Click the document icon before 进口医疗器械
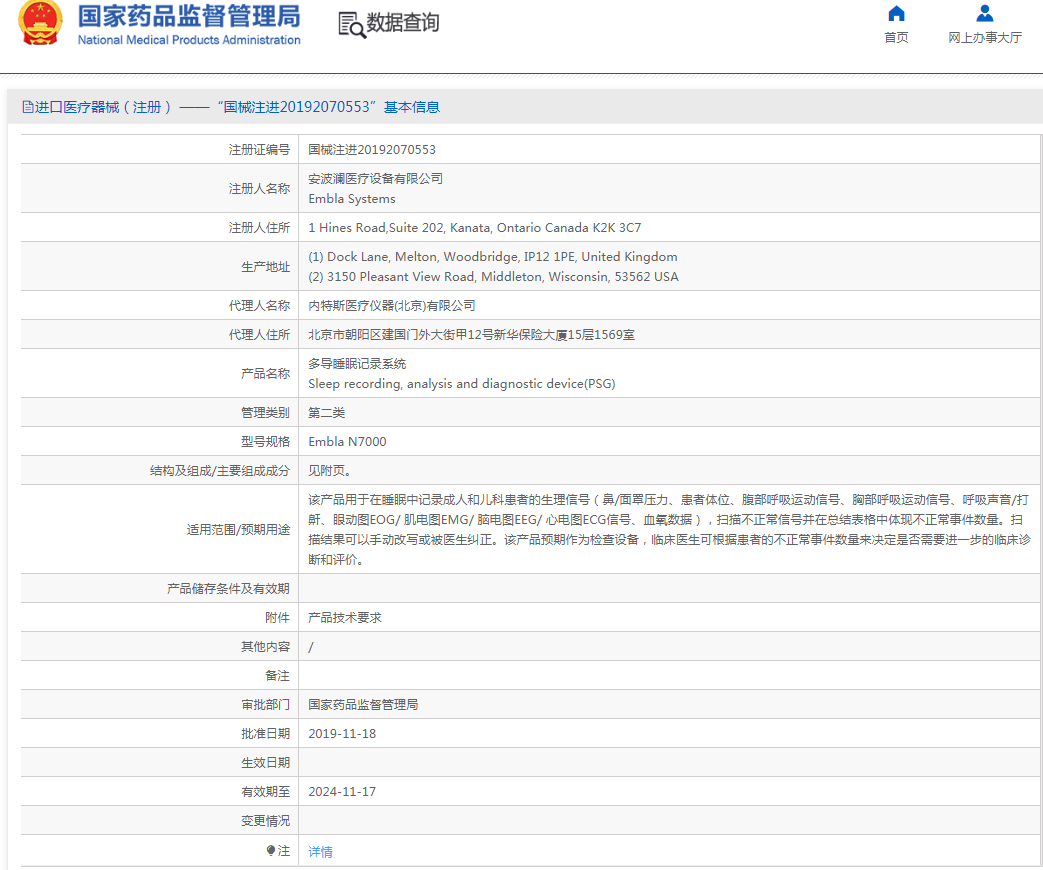This screenshot has height=870, width=1043. 27,107
